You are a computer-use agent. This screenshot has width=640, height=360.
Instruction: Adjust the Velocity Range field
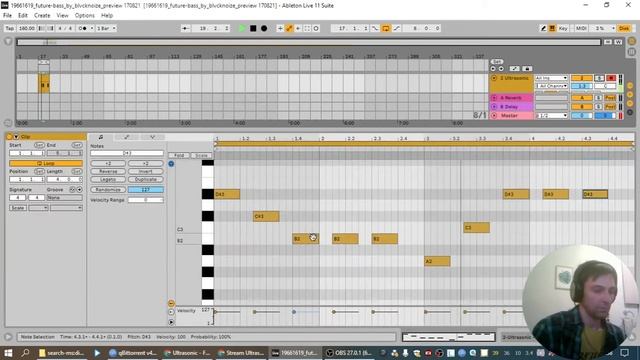click(145, 200)
